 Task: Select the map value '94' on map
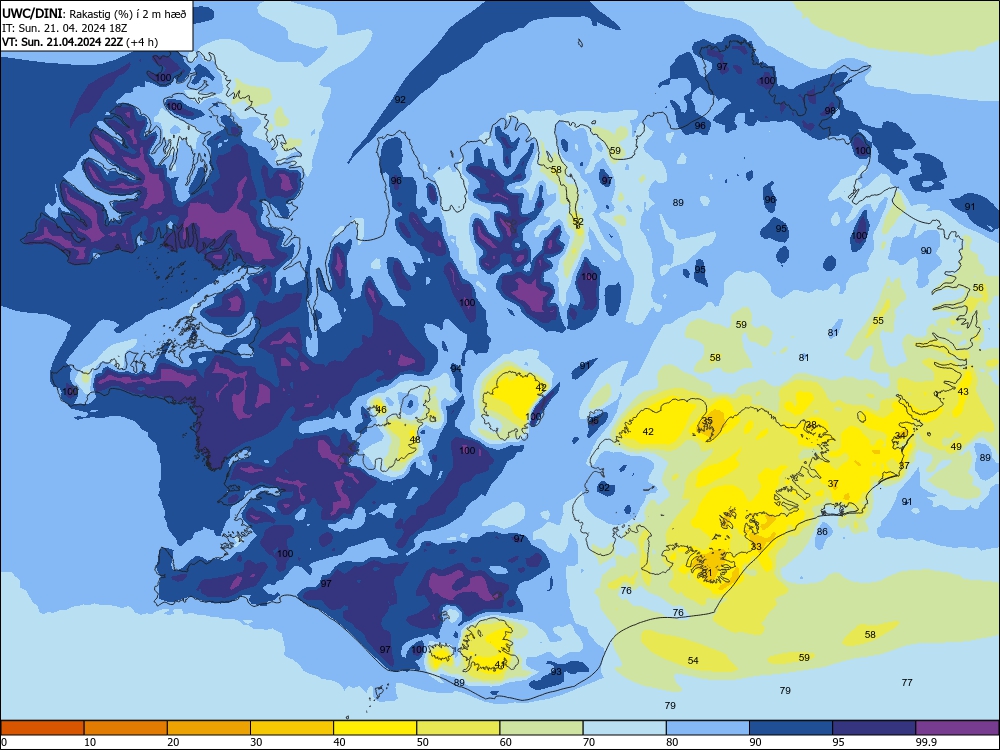coord(456,368)
